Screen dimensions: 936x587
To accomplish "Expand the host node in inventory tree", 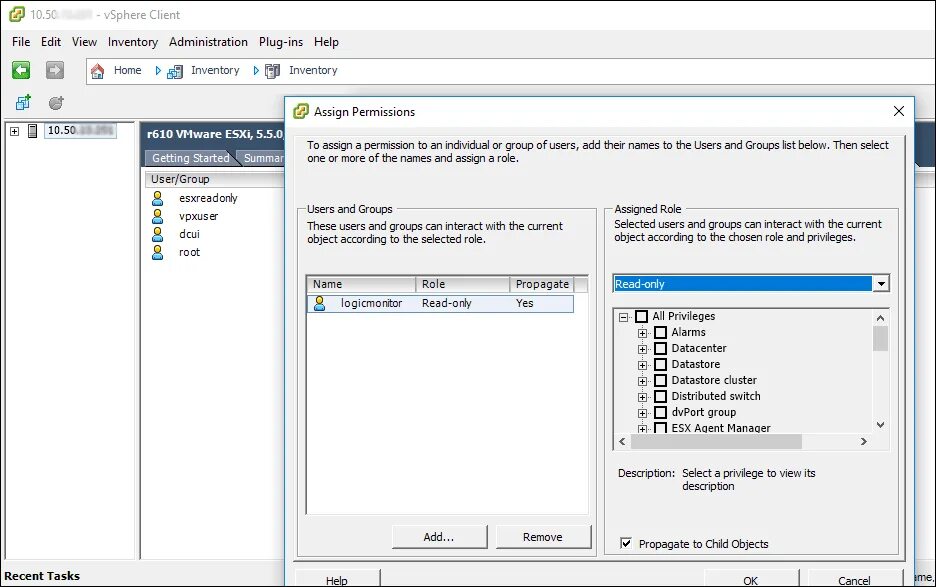I will (14, 131).
